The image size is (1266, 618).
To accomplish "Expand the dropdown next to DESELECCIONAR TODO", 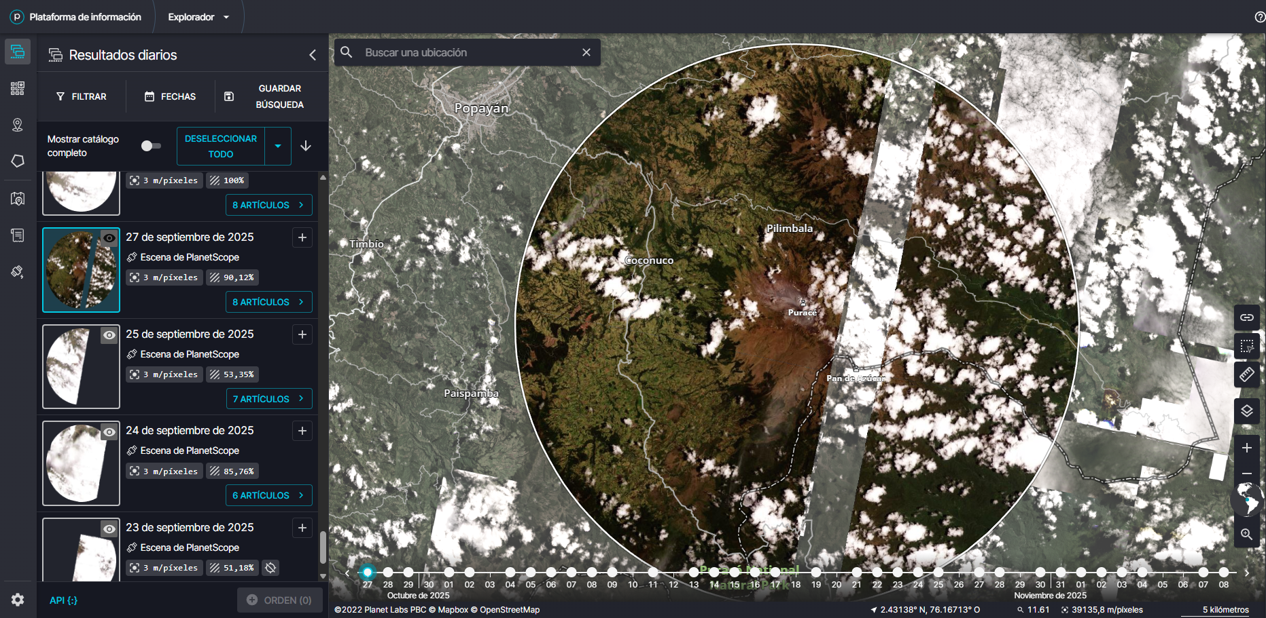I will [x=276, y=145].
